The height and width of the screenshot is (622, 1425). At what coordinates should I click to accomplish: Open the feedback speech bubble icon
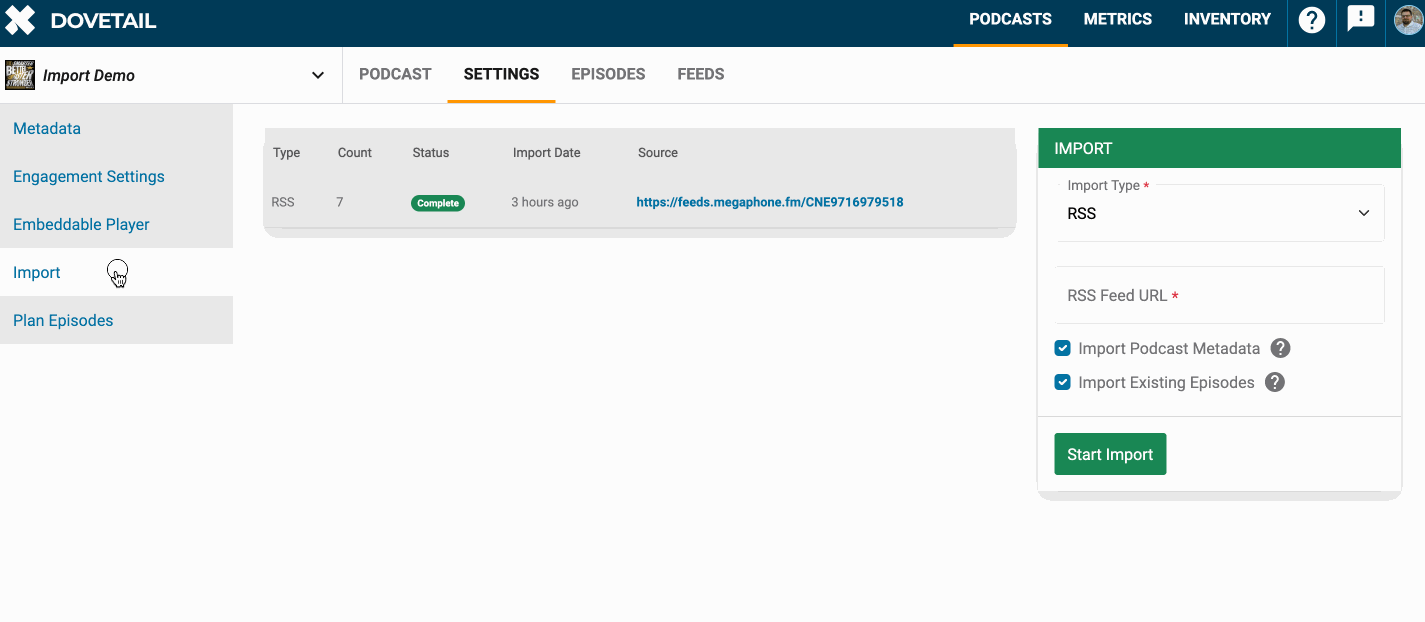(x=1361, y=19)
